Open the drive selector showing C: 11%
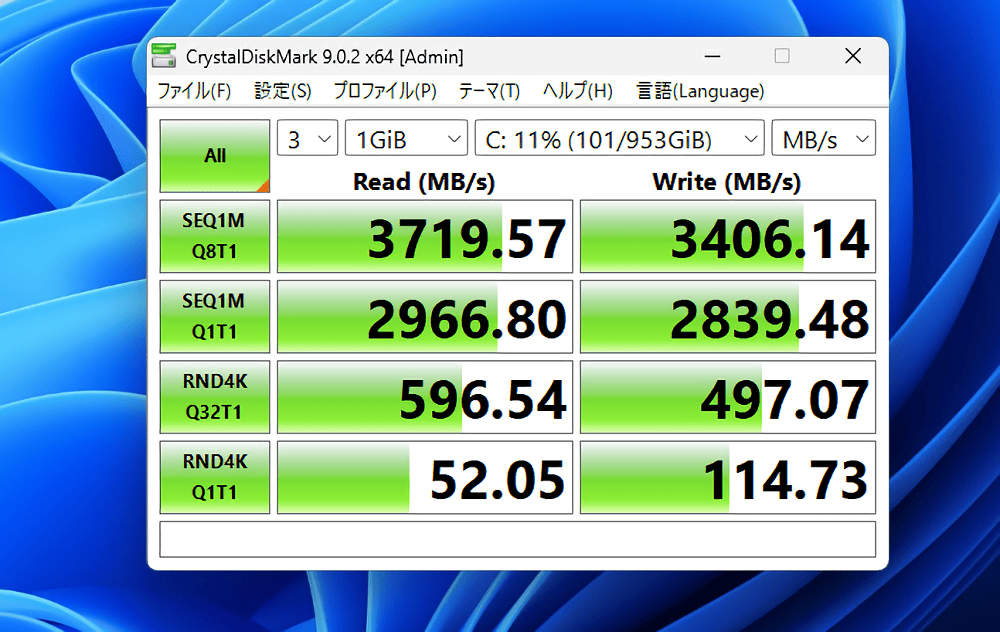This screenshot has height=632, width=1000. coord(618,137)
